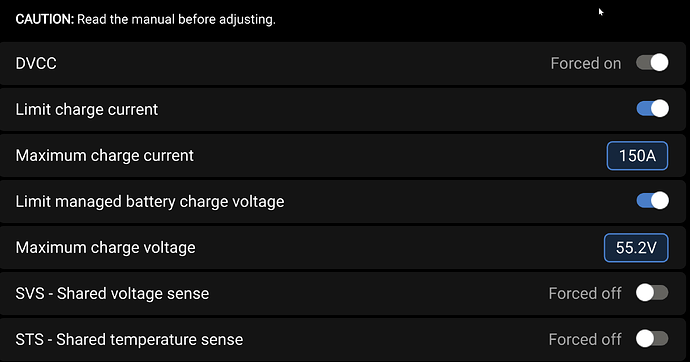
Task: Open the 150A maximum charge current value
Action: [637, 156]
